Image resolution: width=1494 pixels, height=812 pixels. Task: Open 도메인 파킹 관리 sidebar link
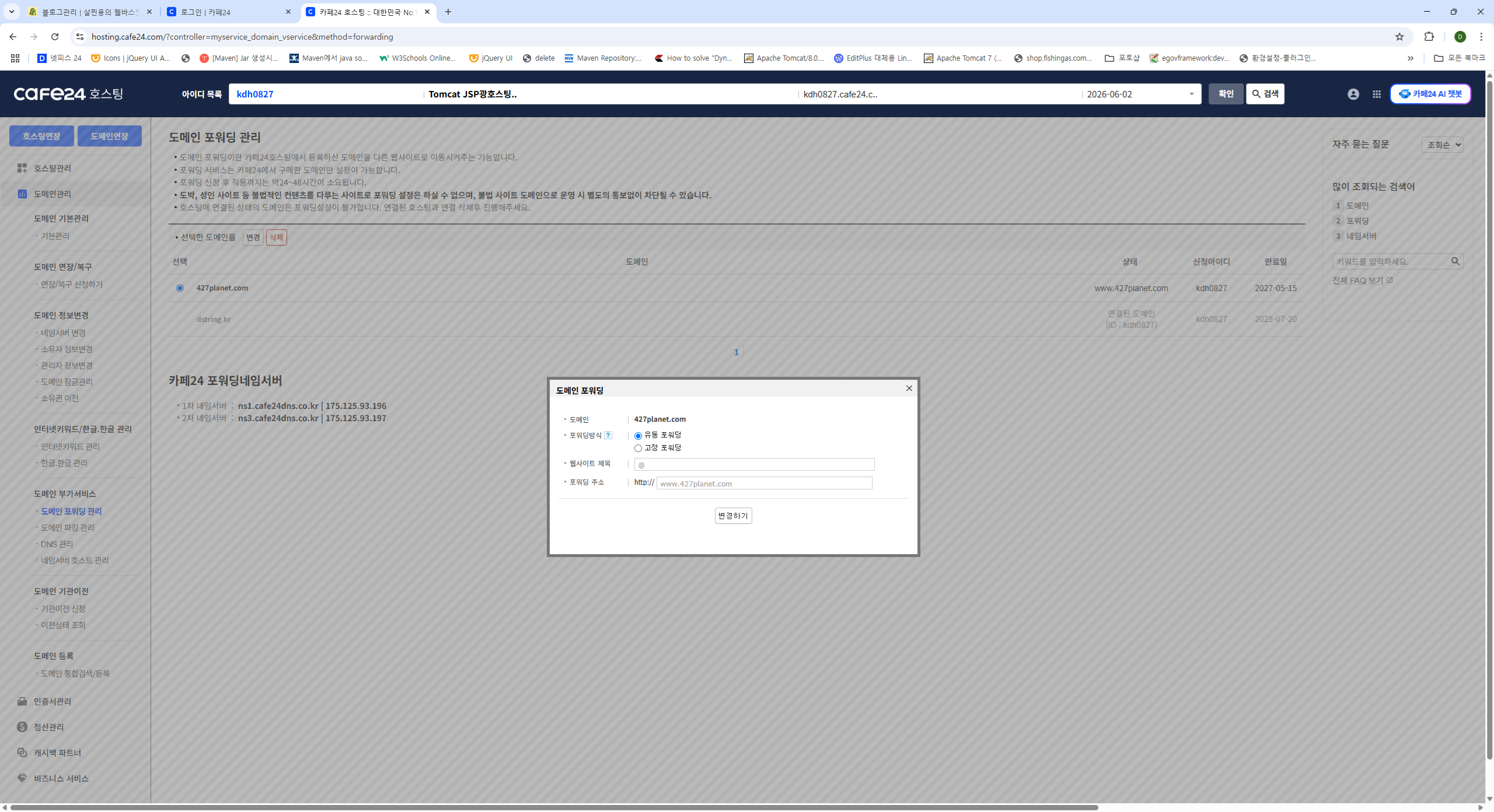tap(68, 528)
